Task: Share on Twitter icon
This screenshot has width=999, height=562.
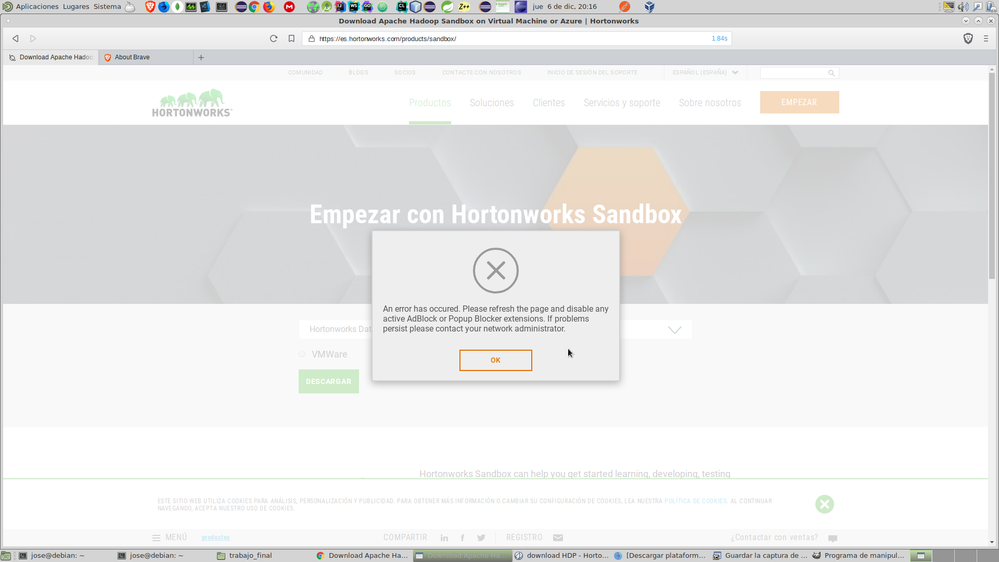Action: click(x=481, y=538)
